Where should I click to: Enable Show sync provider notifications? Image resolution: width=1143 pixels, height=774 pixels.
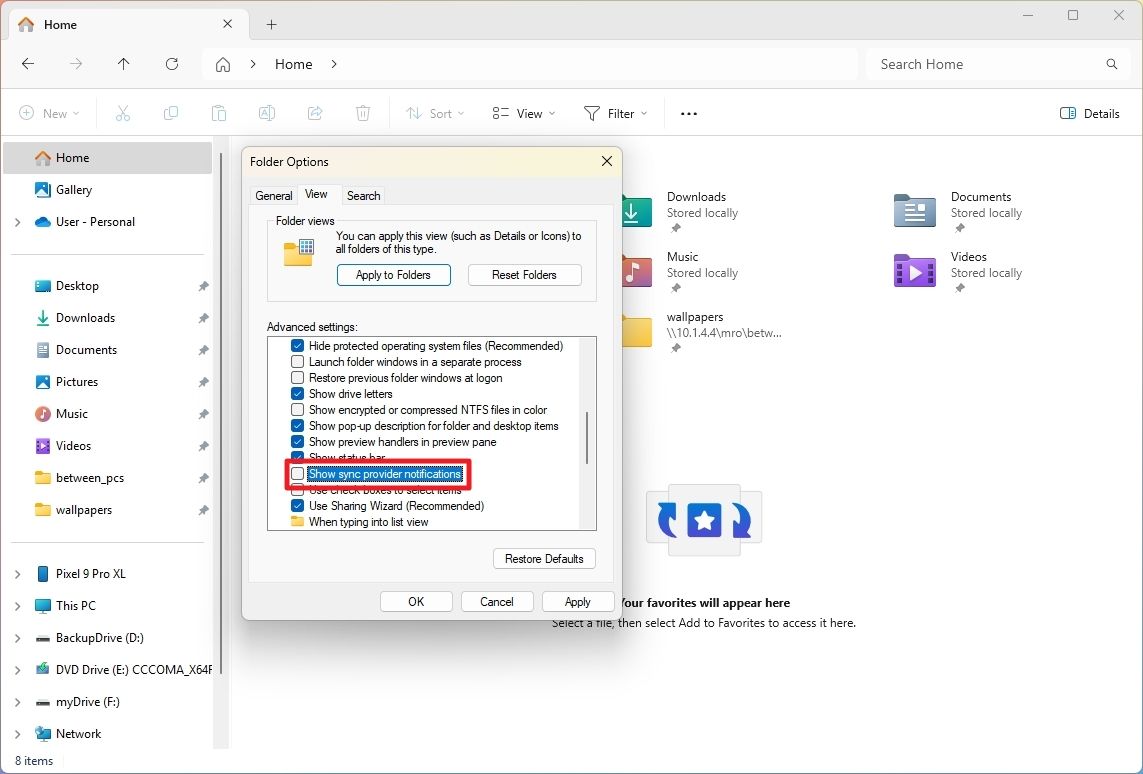pyautogui.click(x=298, y=474)
